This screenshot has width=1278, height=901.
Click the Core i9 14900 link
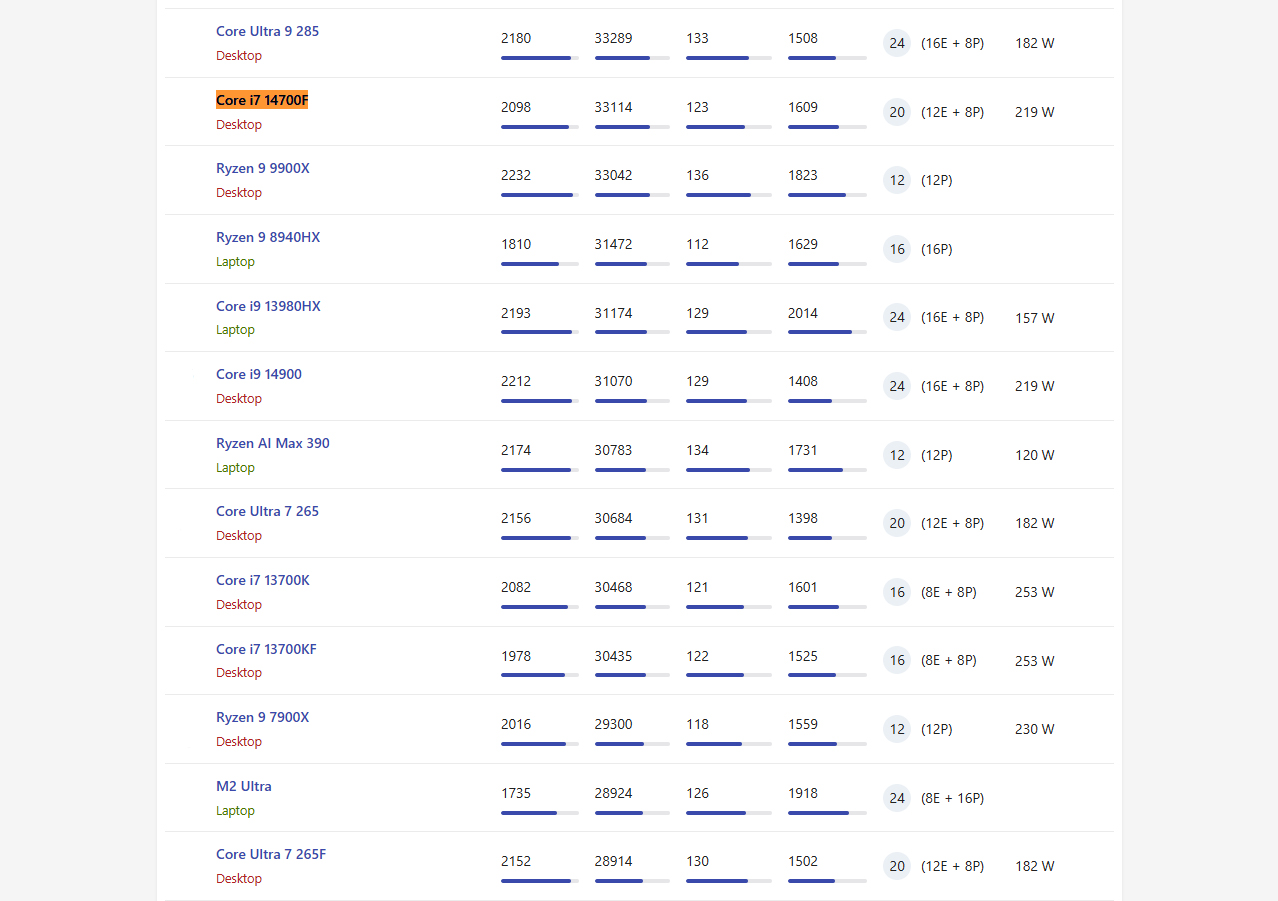point(259,374)
